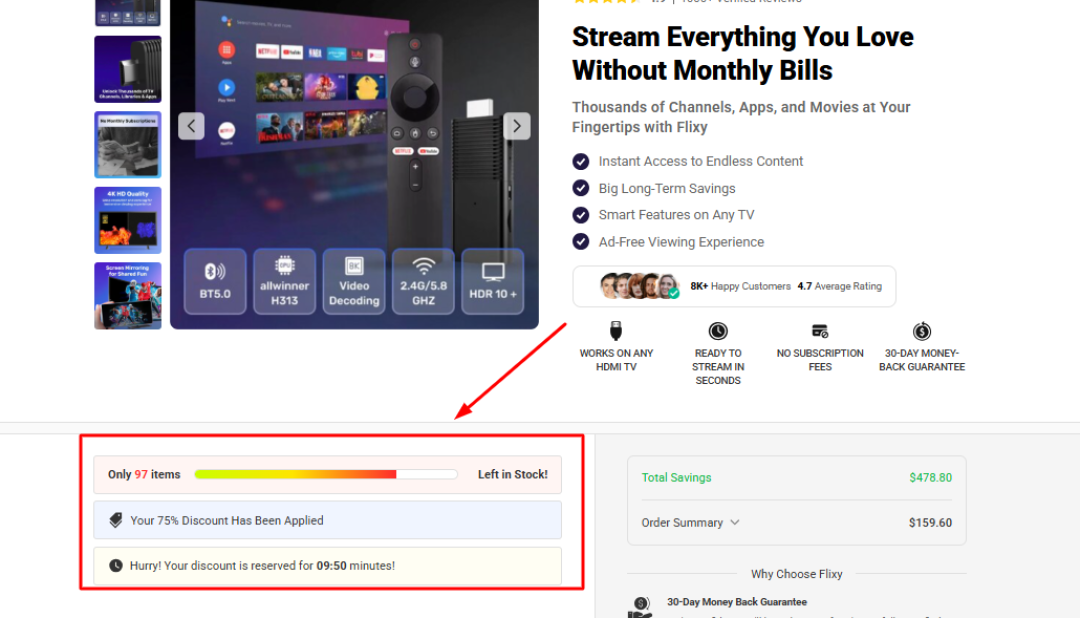Click the 'Thousands of Channels, Apps, and Movies' subtitle
The image size is (1080, 618).
(741, 117)
